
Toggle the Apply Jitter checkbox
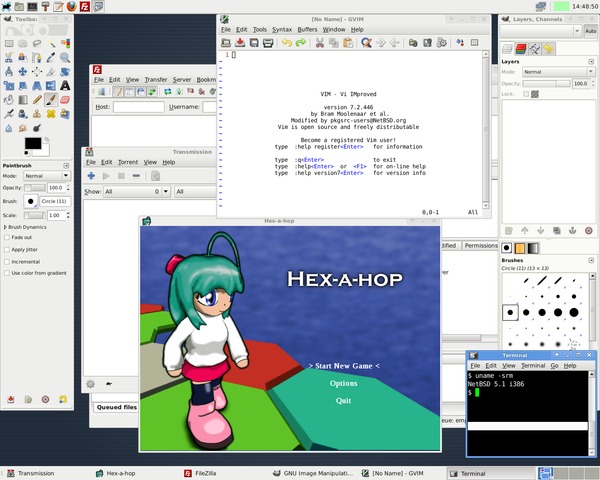coord(9,250)
